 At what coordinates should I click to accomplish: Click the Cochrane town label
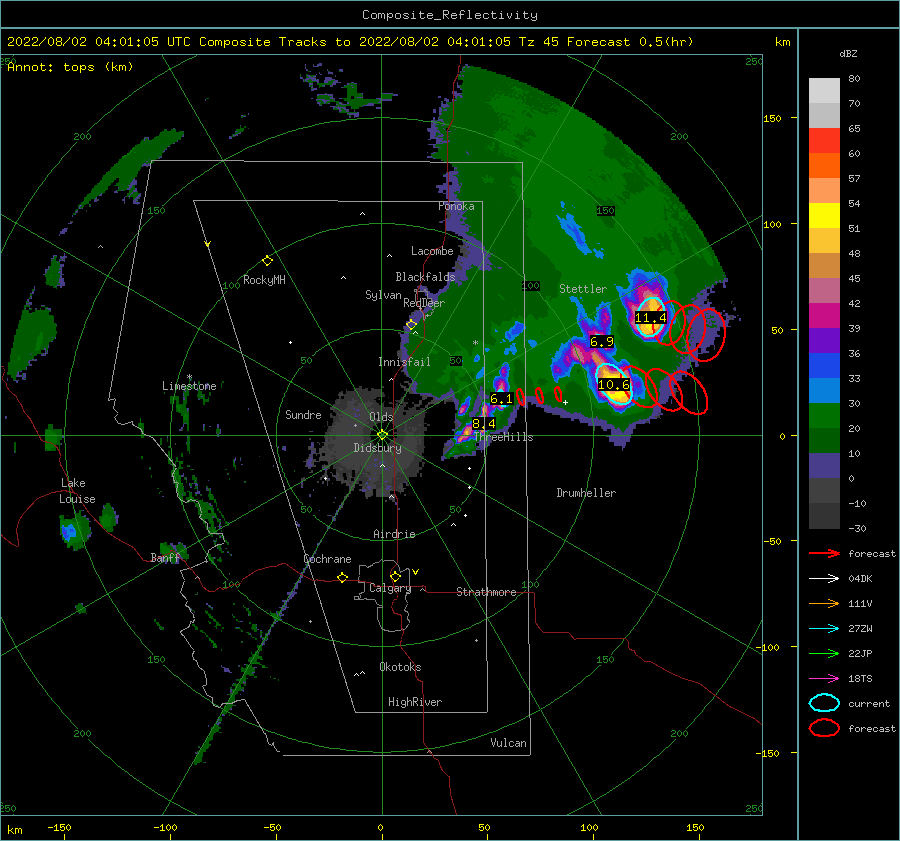(327, 559)
